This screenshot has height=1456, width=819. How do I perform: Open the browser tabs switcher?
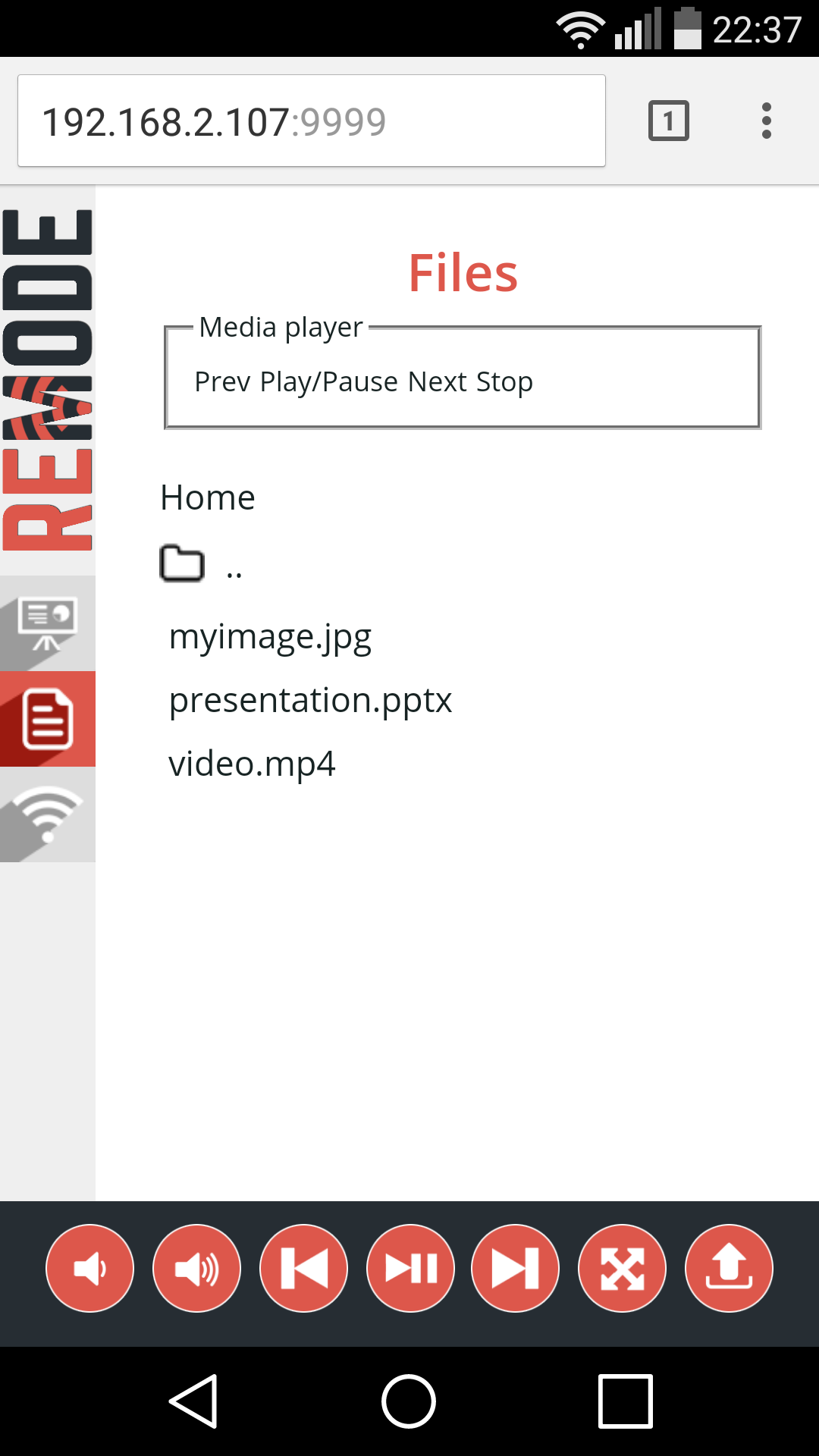pyautogui.click(x=669, y=121)
